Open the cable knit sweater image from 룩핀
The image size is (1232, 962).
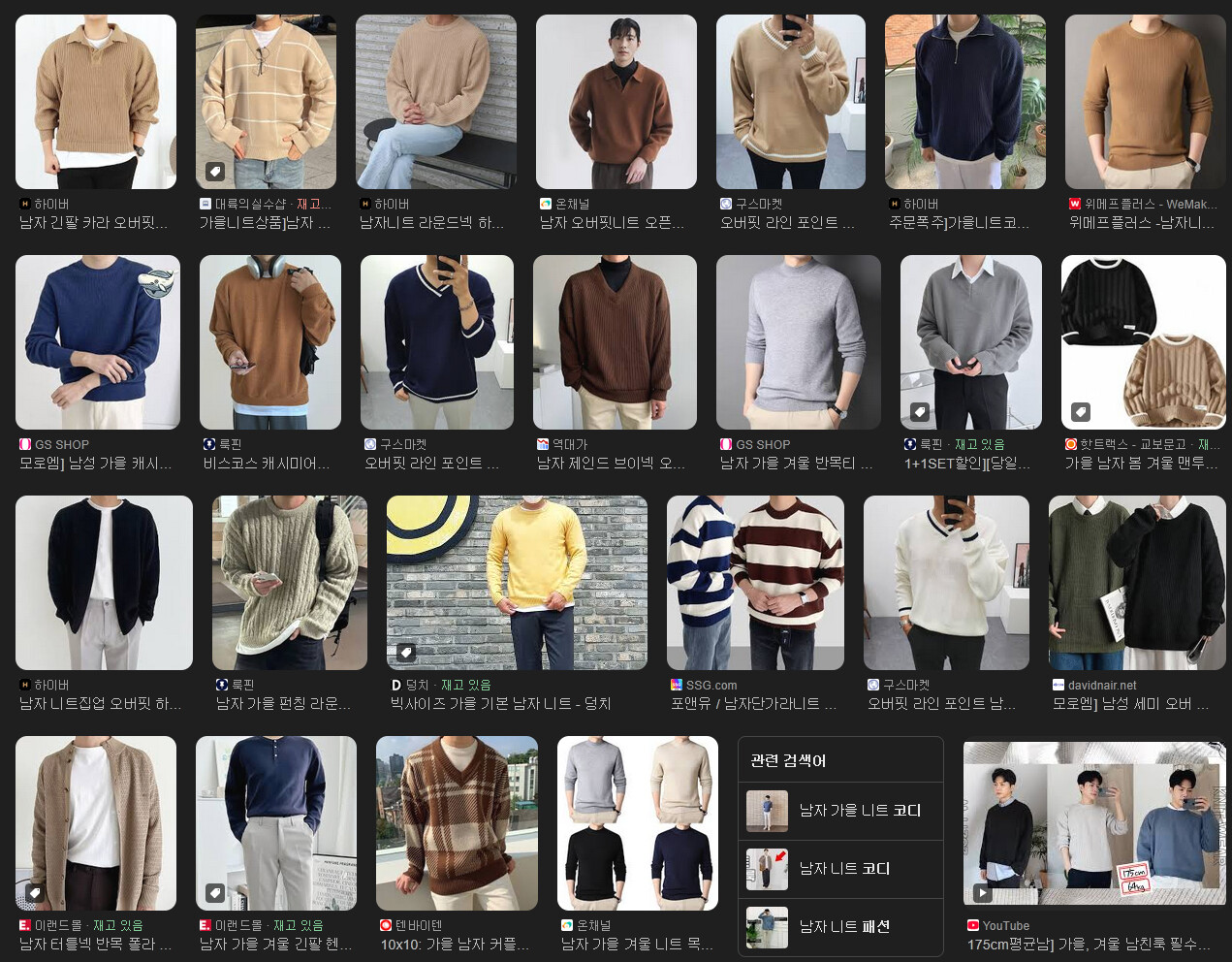point(290,583)
